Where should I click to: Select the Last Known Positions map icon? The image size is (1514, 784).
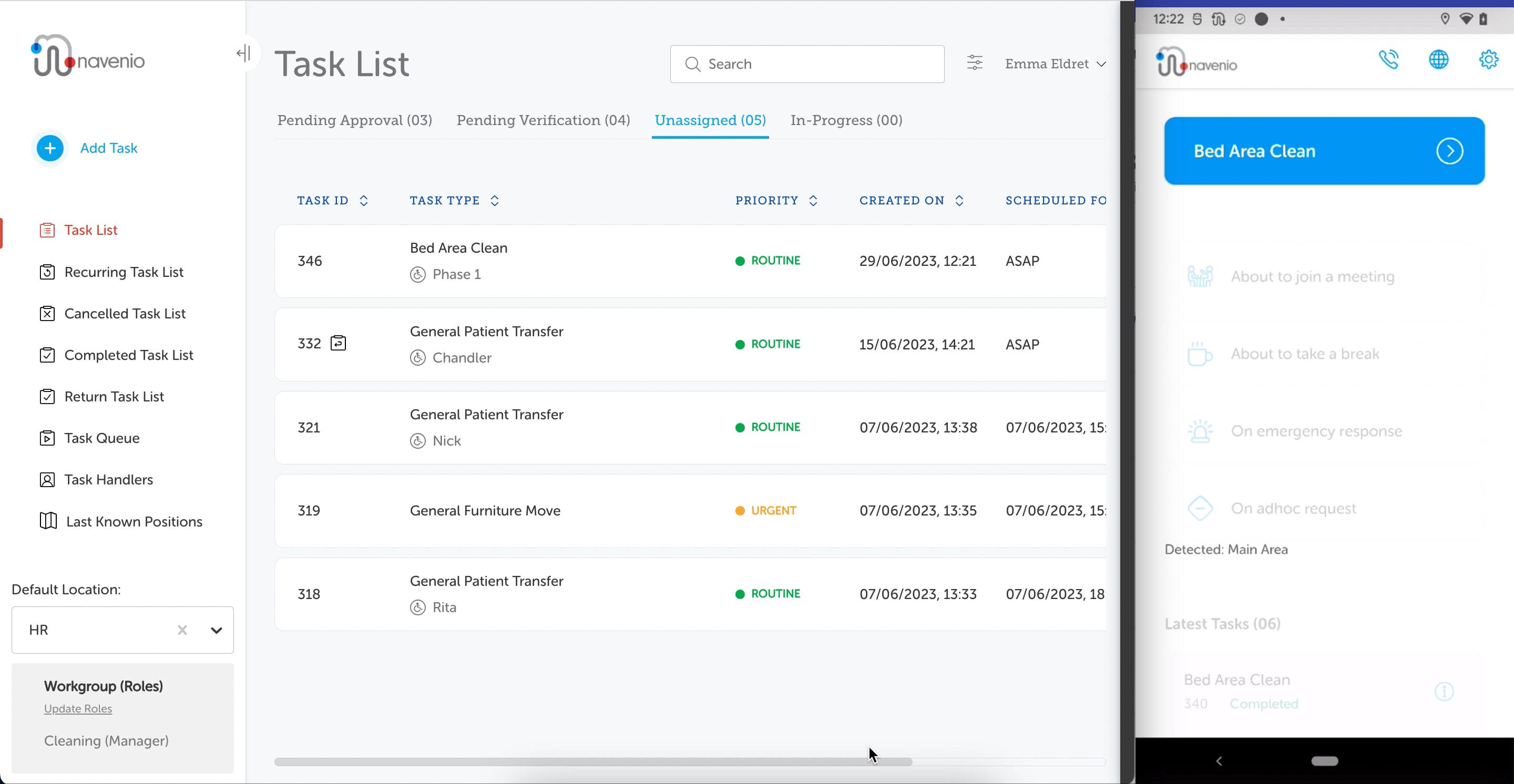point(48,521)
